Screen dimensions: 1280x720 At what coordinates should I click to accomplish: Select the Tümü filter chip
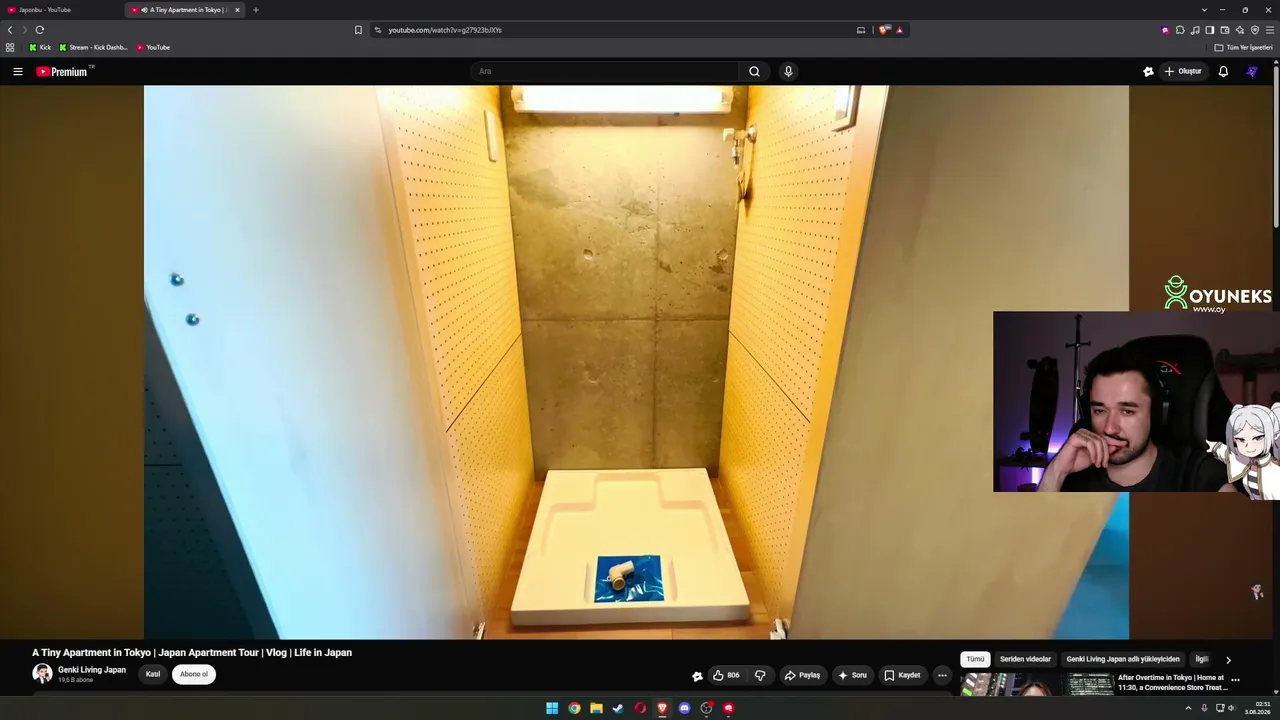975,659
